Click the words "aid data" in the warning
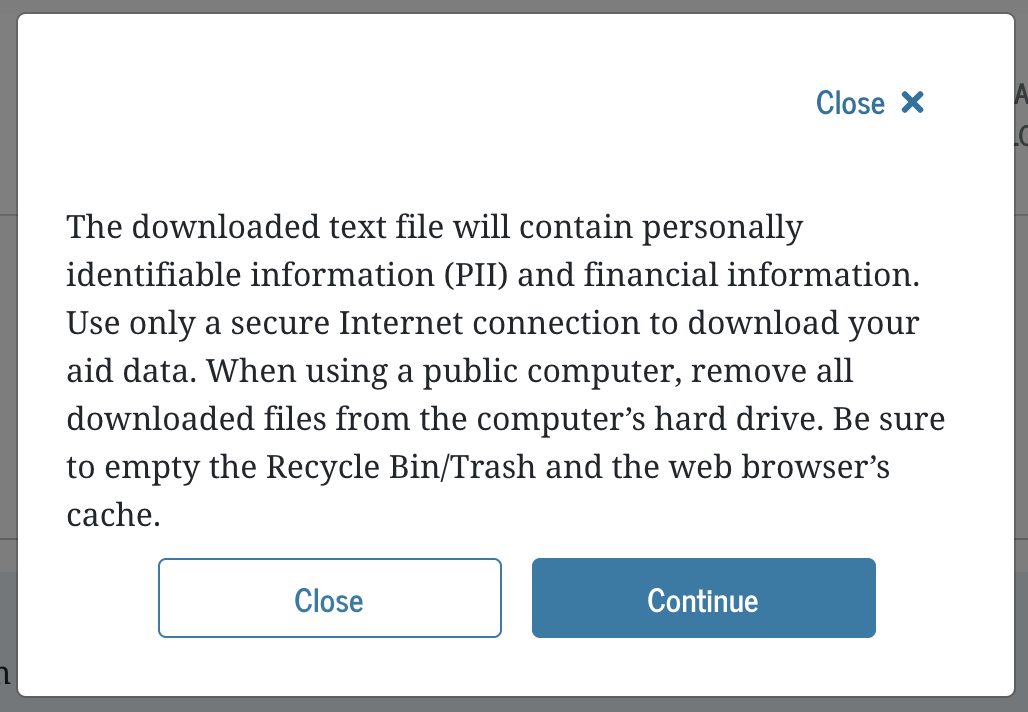The height and width of the screenshot is (712, 1028). tap(131, 372)
